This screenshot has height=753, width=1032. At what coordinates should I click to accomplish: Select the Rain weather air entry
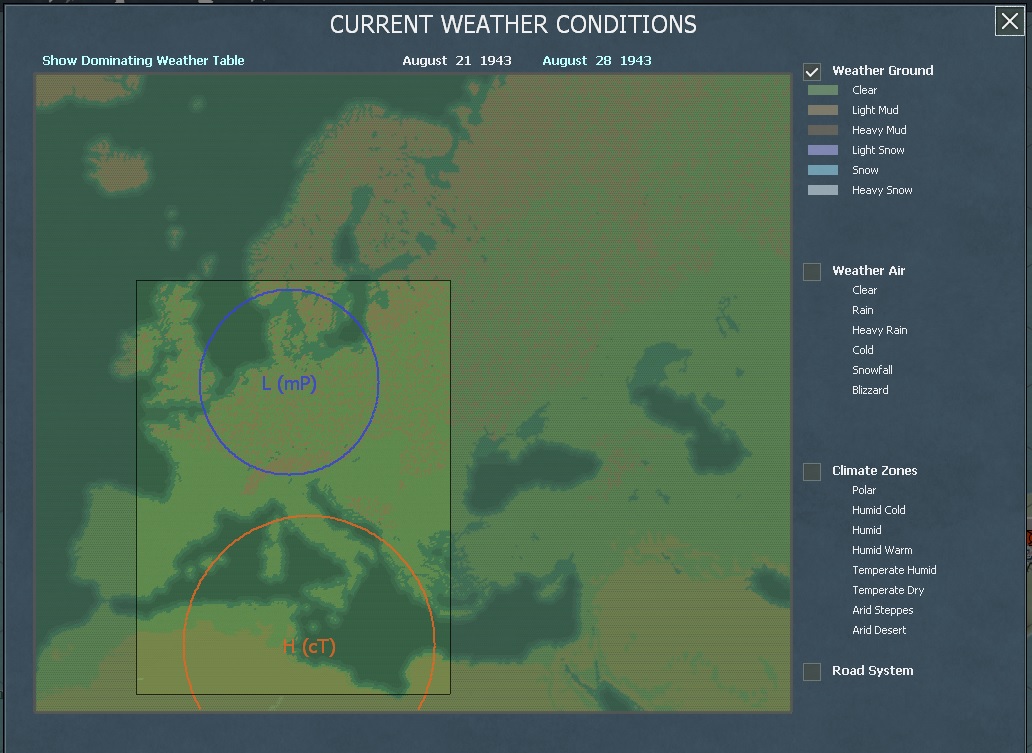(862, 310)
